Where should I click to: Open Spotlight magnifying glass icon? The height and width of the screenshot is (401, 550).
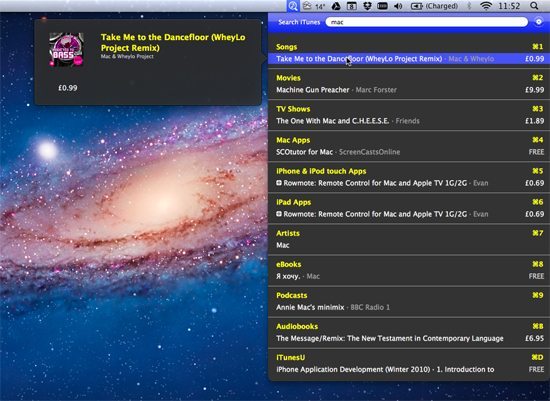(x=534, y=6)
